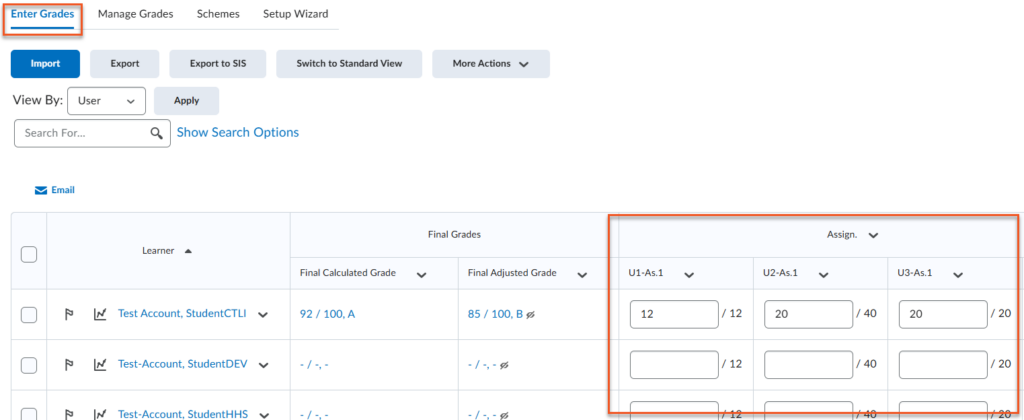Check the box for Test Account, StudentCTLI
Screen dimensions: 1024x420
click(29, 315)
